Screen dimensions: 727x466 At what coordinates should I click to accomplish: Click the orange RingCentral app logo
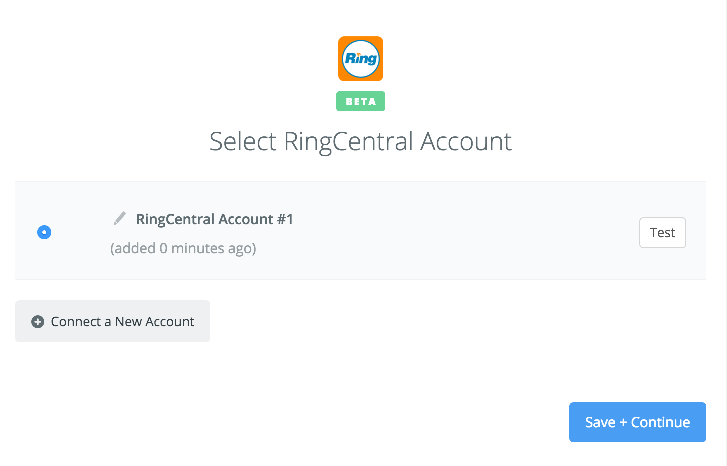360,58
